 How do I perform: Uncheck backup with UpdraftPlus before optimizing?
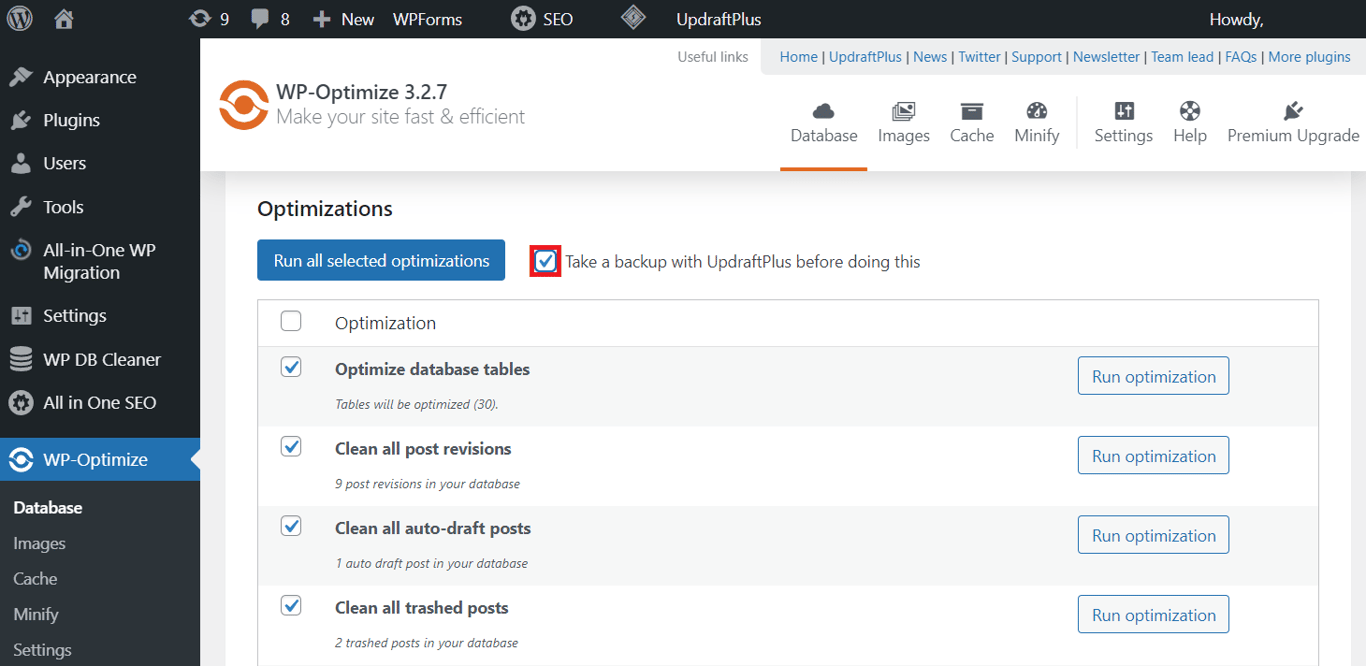[544, 260]
